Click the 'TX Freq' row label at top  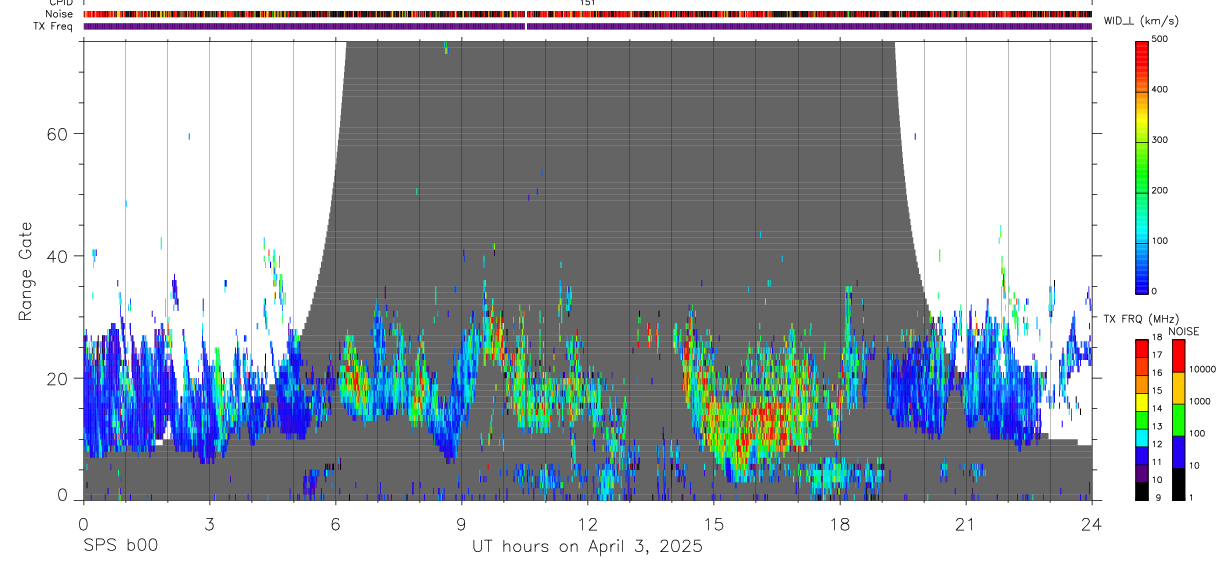pos(54,26)
